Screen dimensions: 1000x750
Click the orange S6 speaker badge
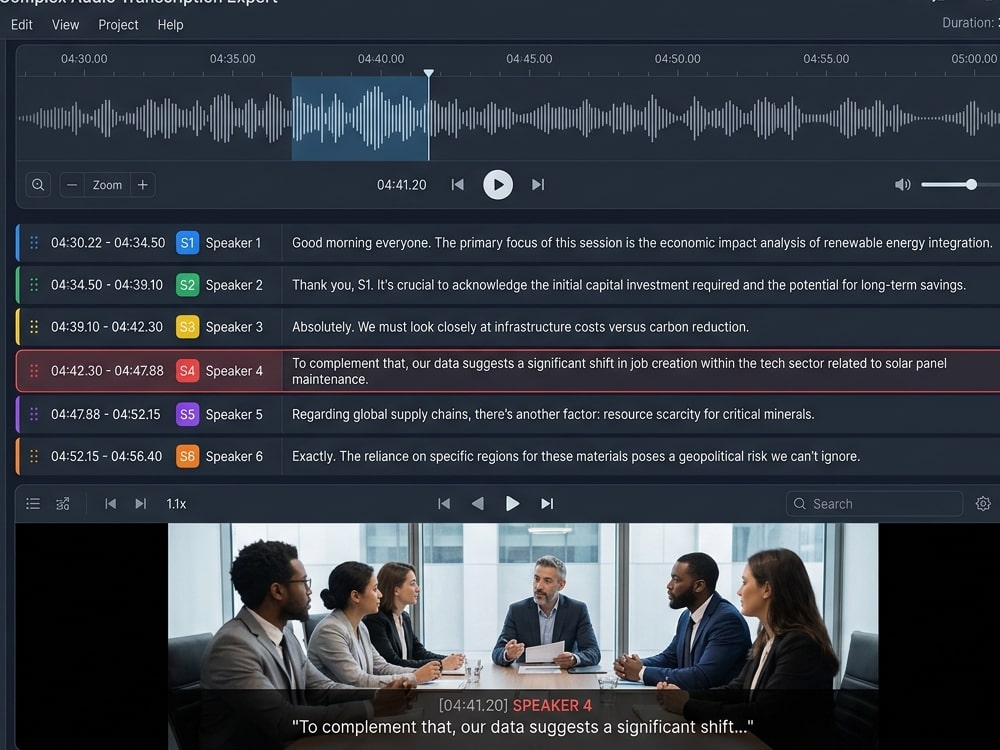188,457
